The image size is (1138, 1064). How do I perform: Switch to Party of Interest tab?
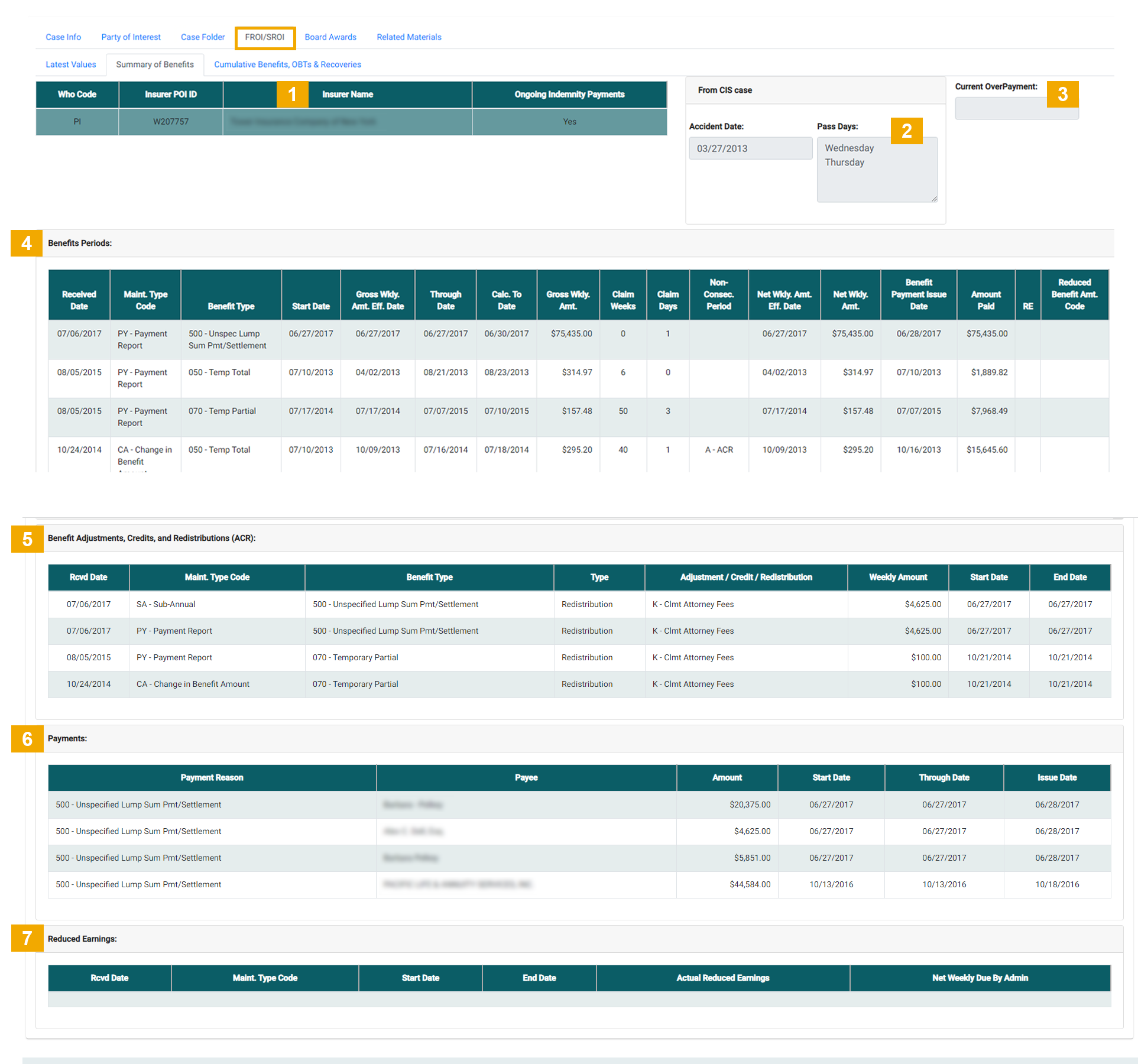[131, 37]
